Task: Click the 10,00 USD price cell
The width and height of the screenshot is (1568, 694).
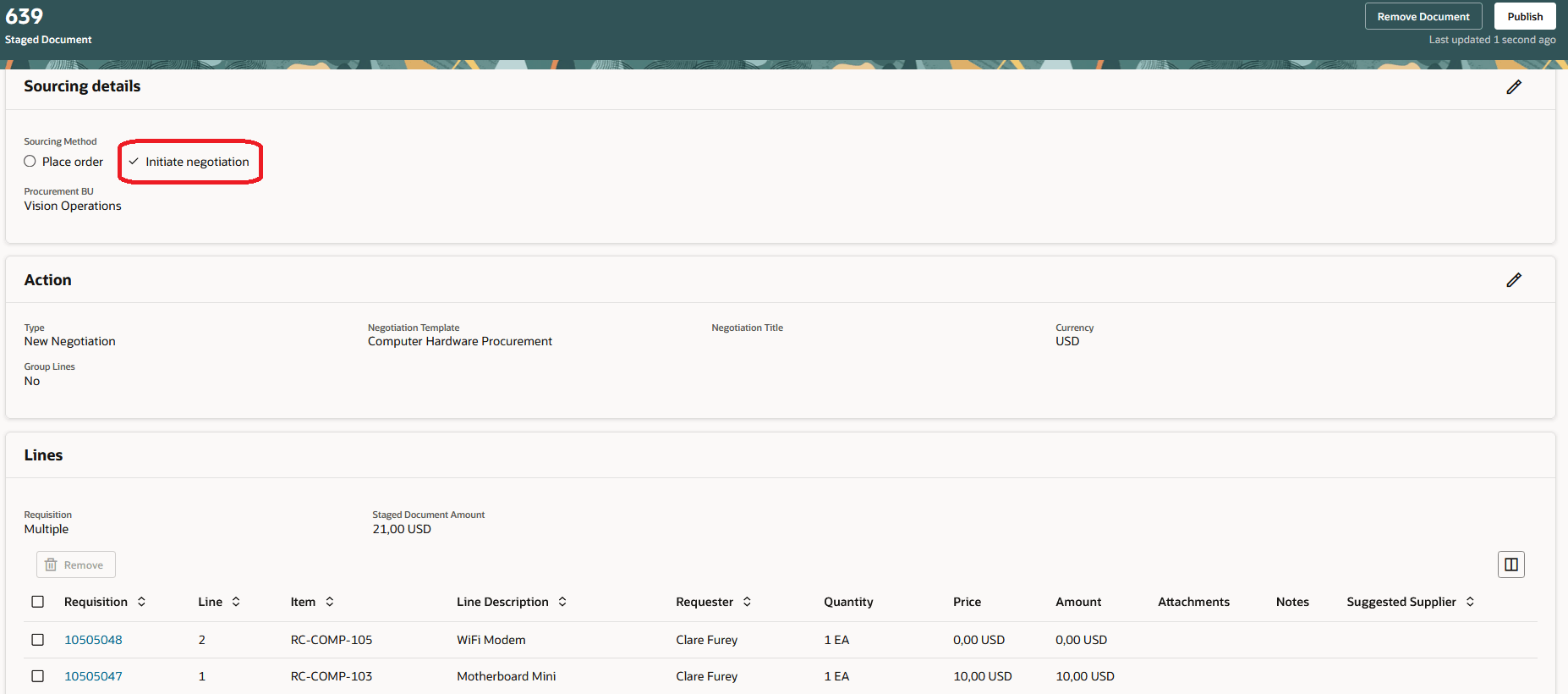Action: click(983, 676)
